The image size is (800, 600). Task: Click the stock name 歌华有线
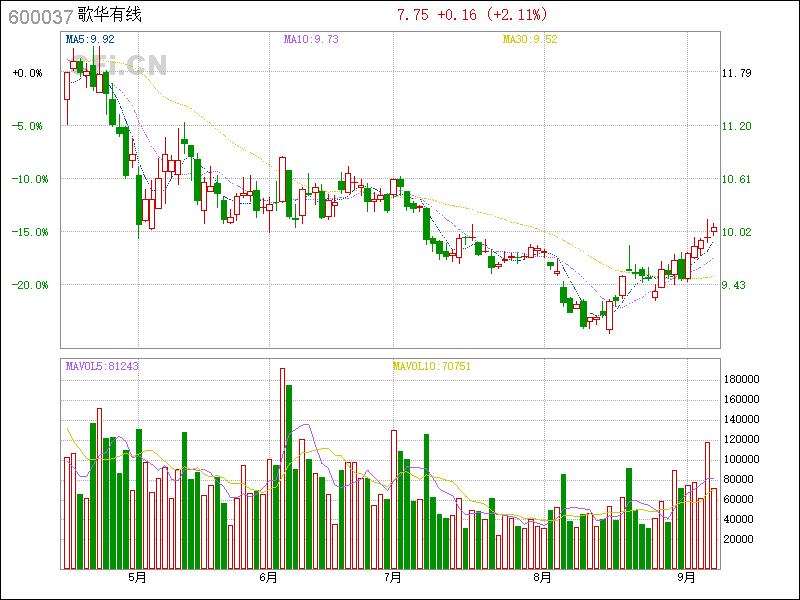pos(110,16)
